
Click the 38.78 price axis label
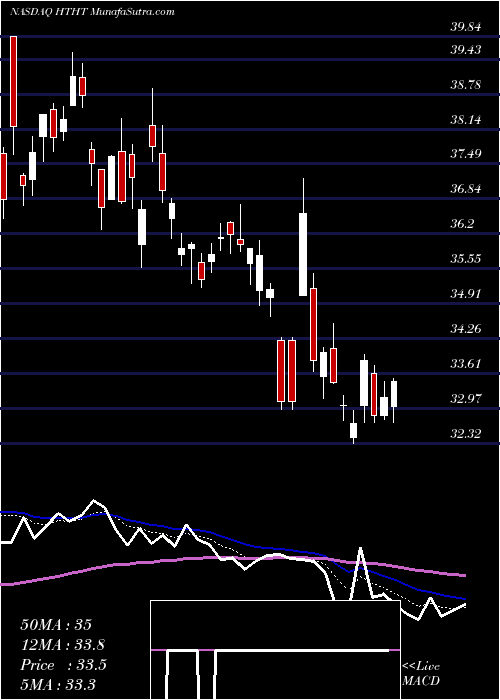(466, 84)
